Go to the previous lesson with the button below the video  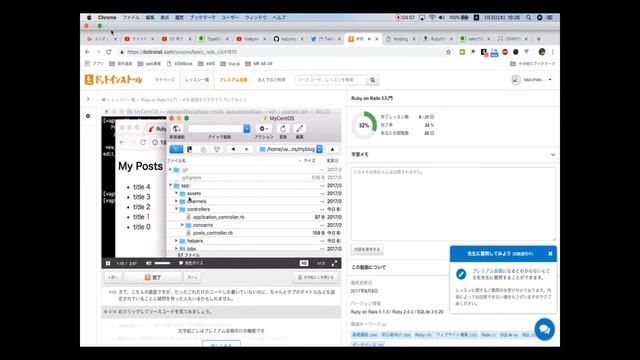pyautogui.click(x=113, y=278)
